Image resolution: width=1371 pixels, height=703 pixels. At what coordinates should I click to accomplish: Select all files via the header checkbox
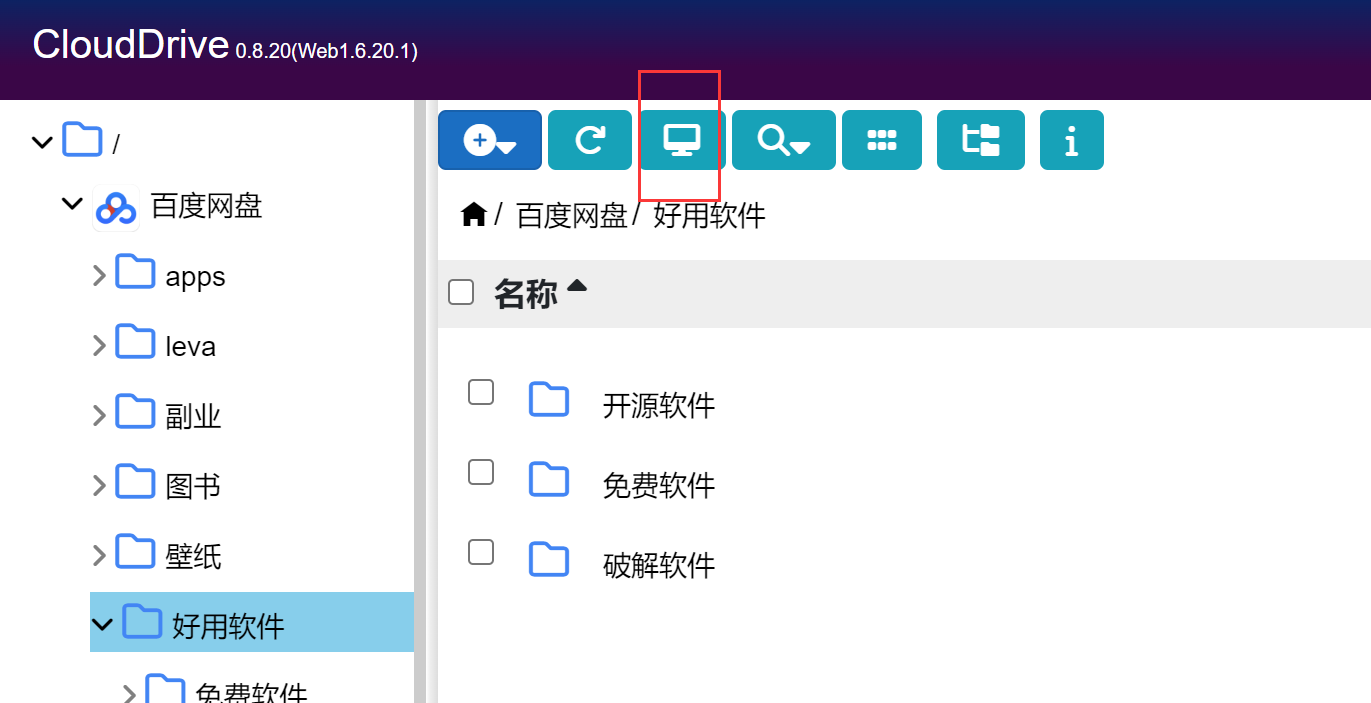coord(461,291)
